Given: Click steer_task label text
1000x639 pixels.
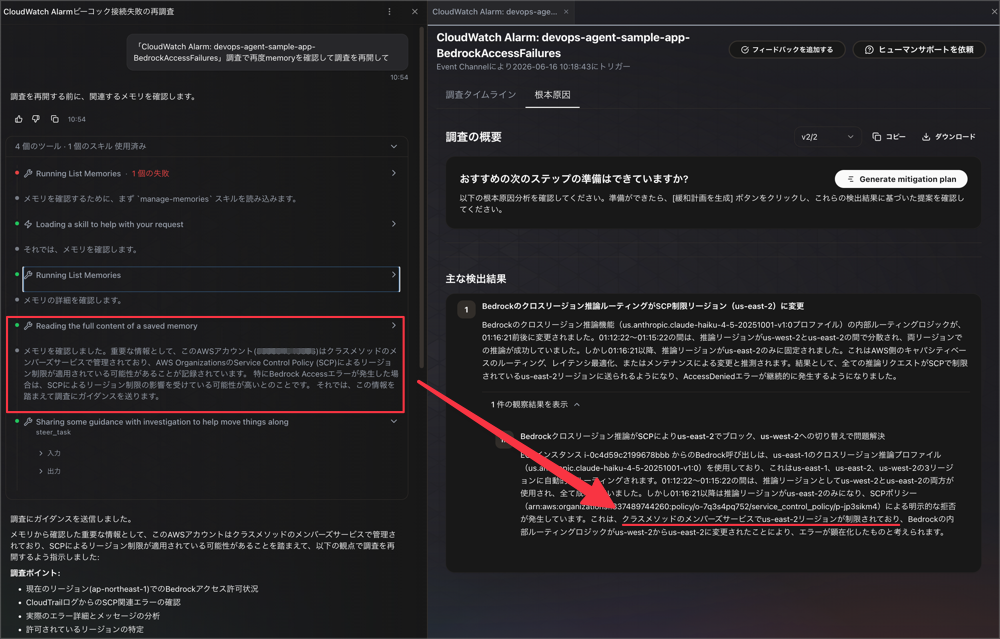Looking at the screenshot, I should click(54, 432).
